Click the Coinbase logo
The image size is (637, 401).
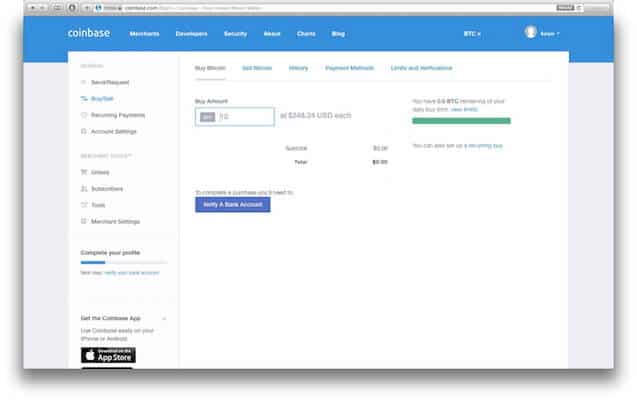89,33
